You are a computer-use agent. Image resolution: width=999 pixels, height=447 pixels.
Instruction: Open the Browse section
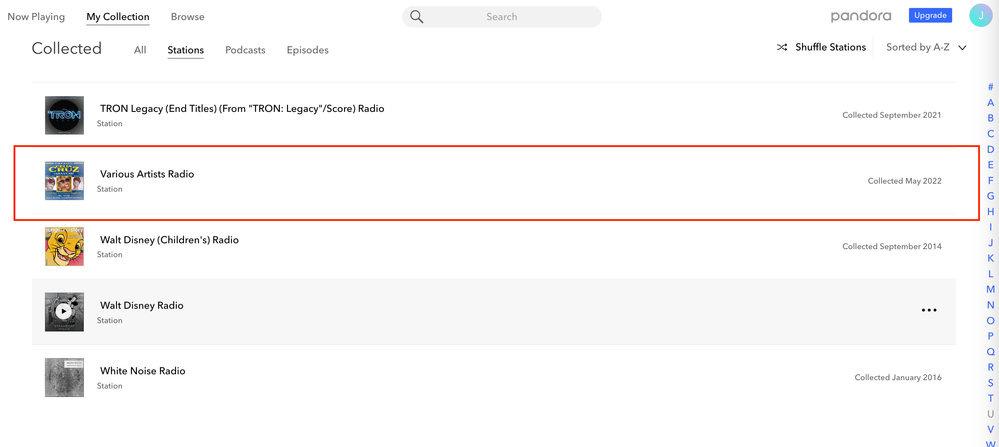187,17
